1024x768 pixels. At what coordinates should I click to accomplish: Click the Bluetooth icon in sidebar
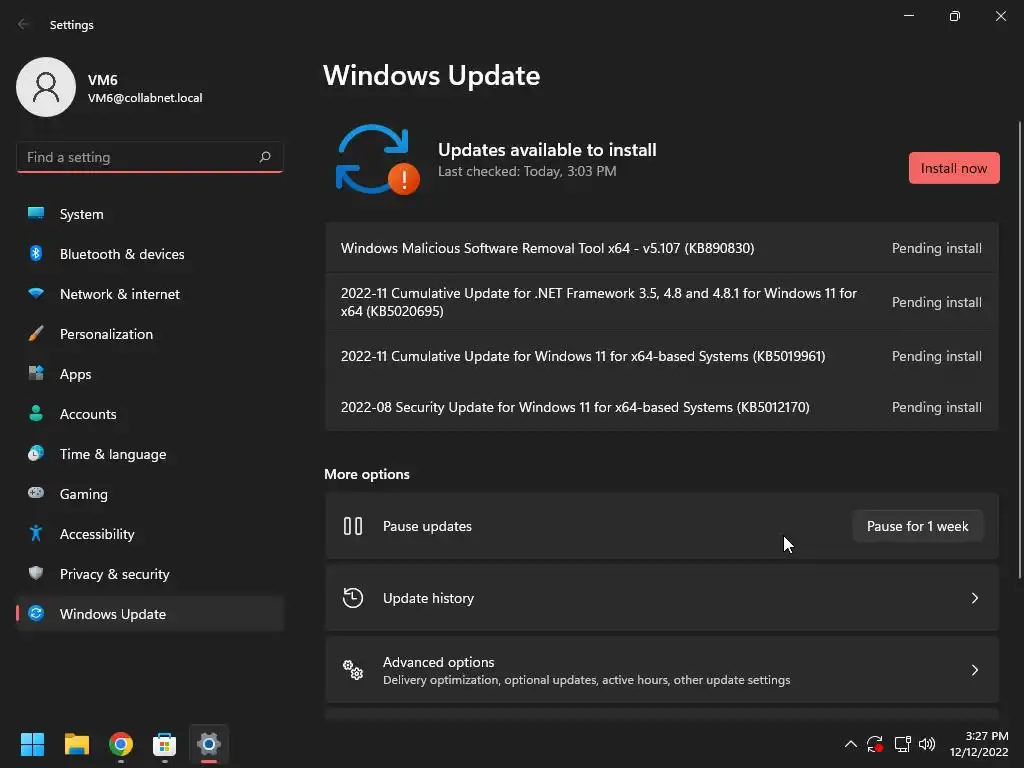[x=36, y=253]
